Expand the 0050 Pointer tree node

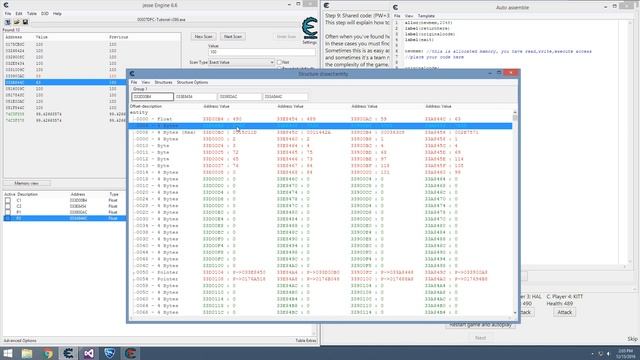132,273
